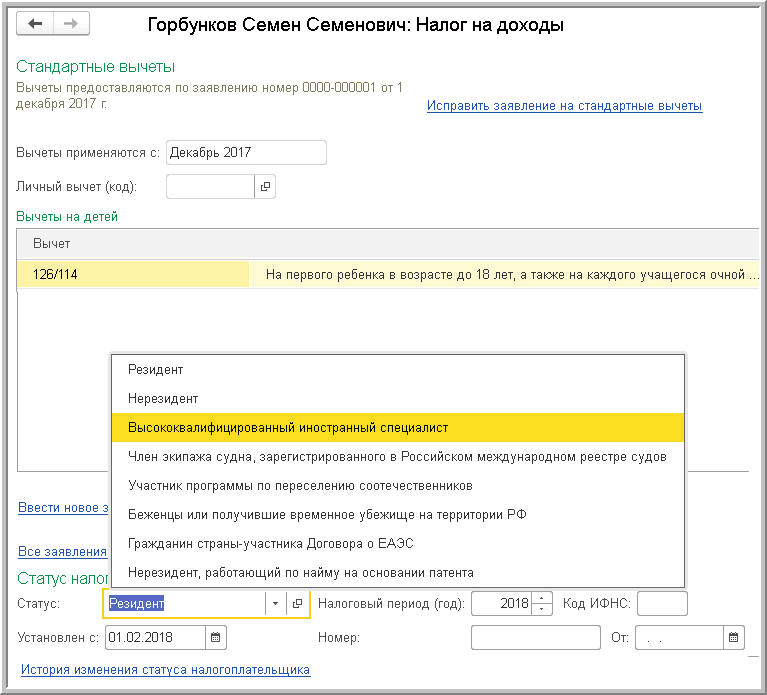The image size is (767, 695).
Task: Select Высококвалифицированный иностранный специалист option
Action: click(x=398, y=427)
